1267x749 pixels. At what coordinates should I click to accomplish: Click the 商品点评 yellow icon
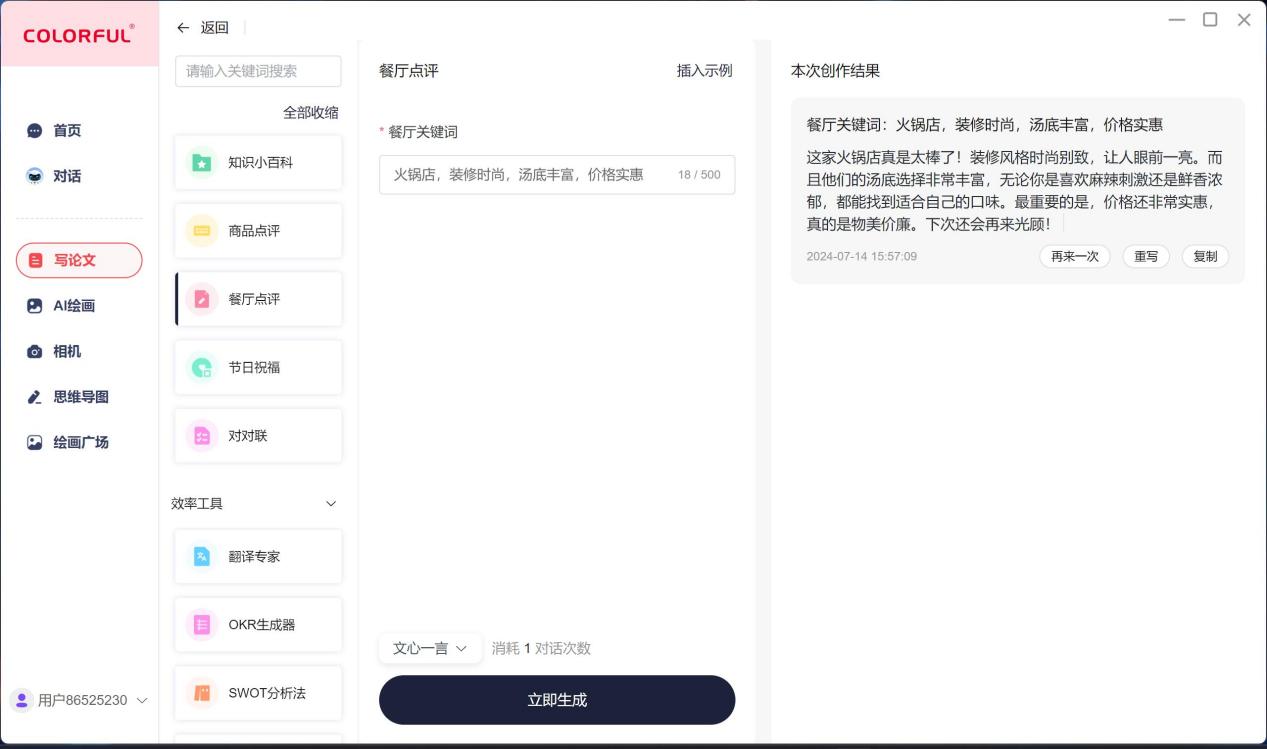(x=202, y=230)
